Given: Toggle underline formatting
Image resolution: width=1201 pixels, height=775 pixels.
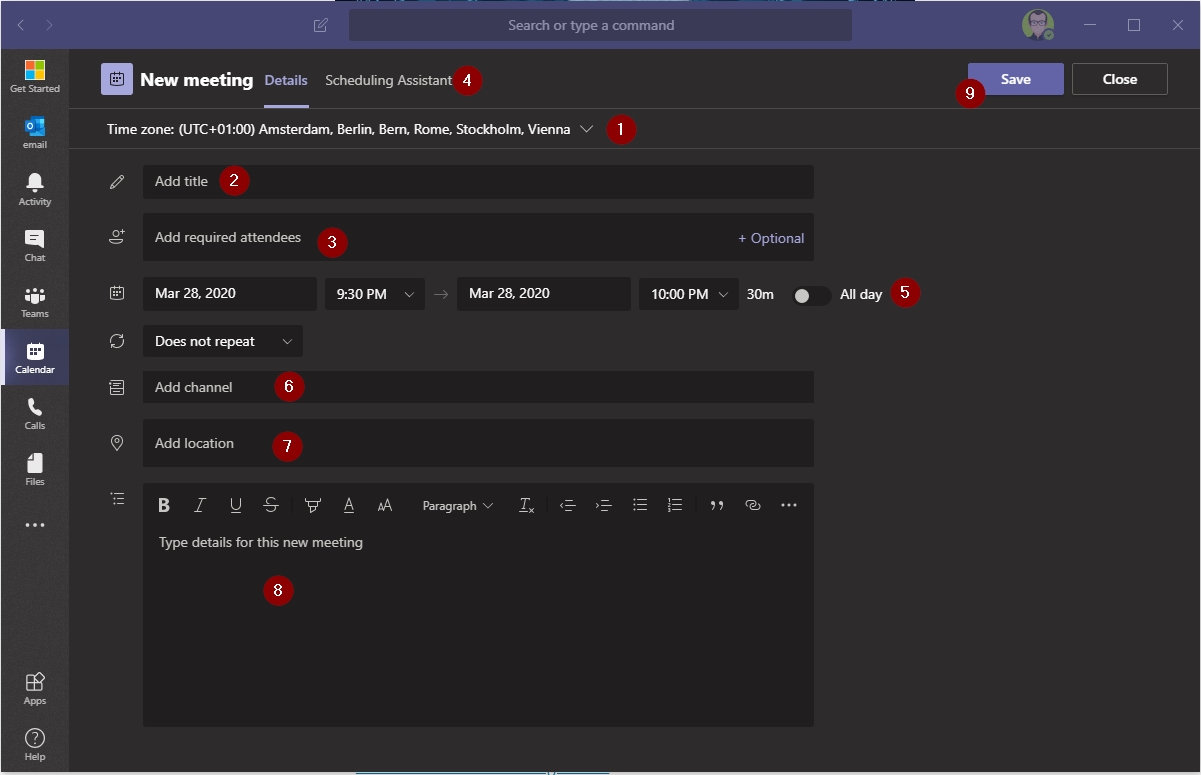Looking at the screenshot, I should click(x=236, y=506).
